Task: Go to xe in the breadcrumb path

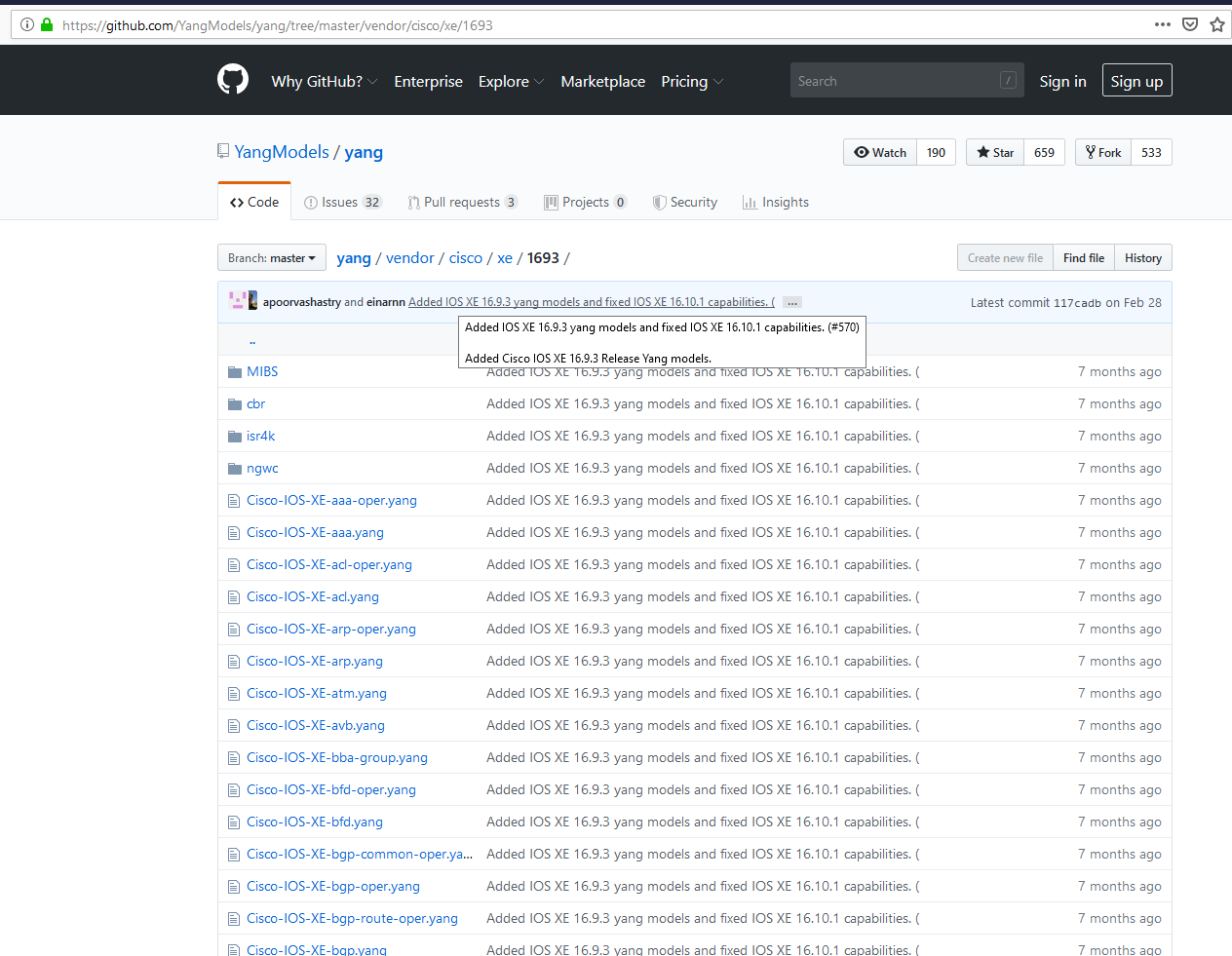Action: (x=505, y=258)
